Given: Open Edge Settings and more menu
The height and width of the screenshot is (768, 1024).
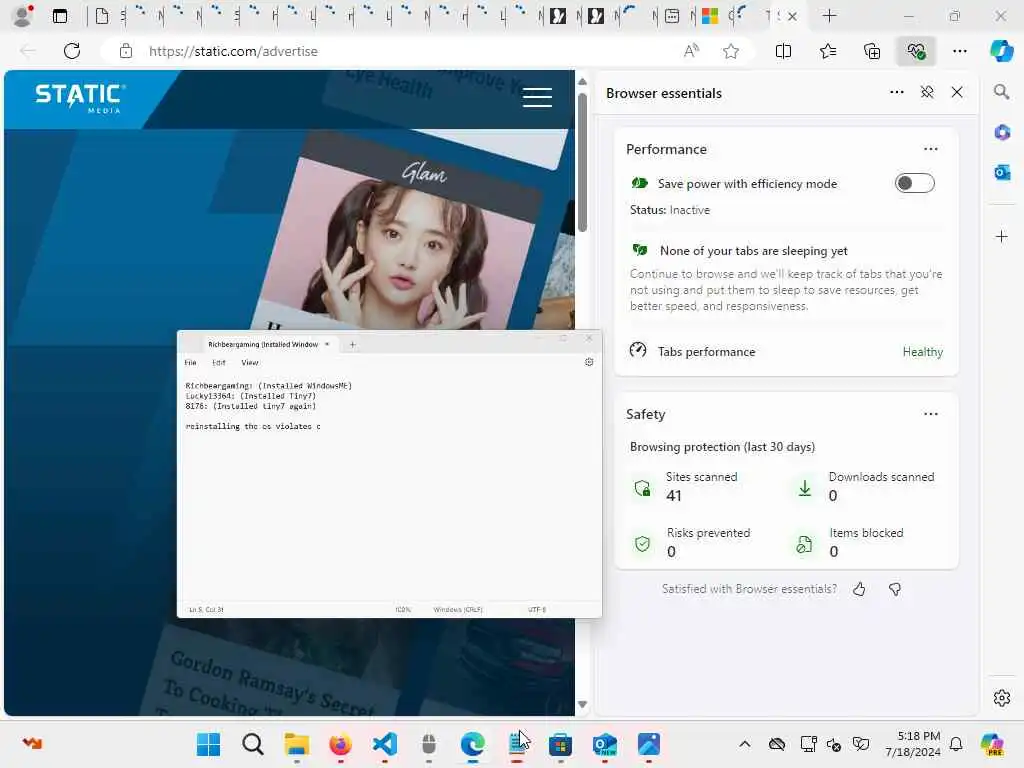Looking at the screenshot, I should pos(959,51).
